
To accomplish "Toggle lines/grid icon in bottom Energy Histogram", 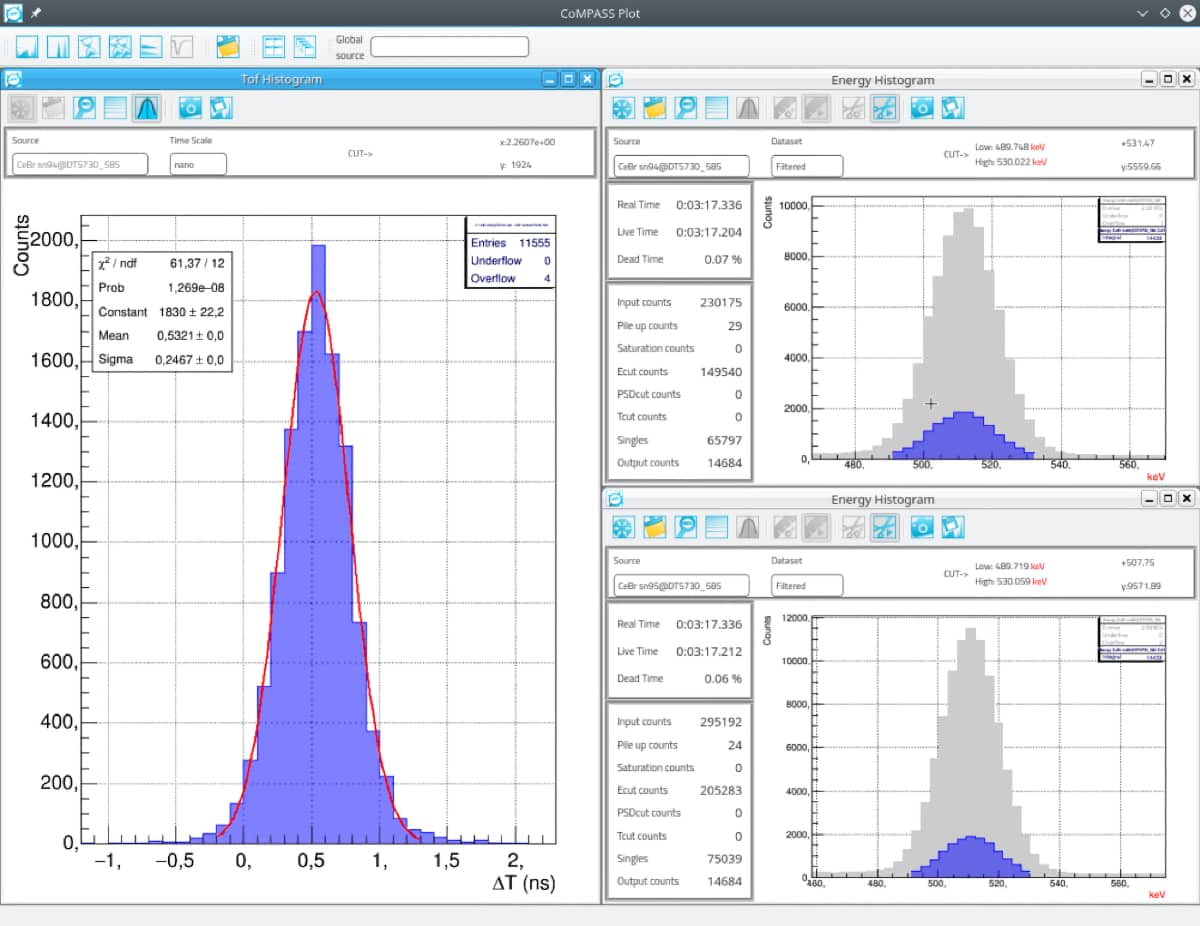I will pyautogui.click(x=716, y=526).
